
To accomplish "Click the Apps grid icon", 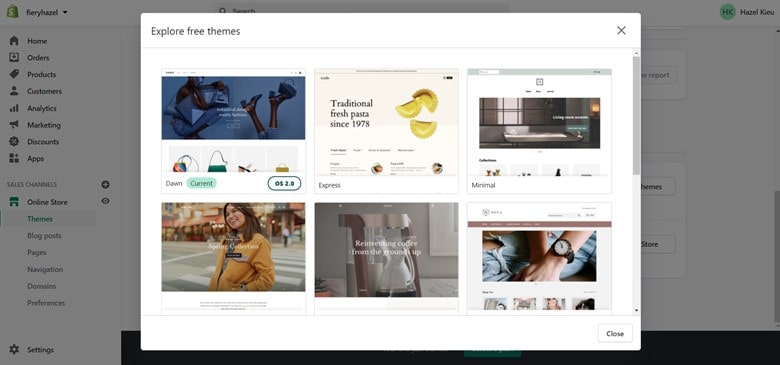I will (x=14, y=158).
